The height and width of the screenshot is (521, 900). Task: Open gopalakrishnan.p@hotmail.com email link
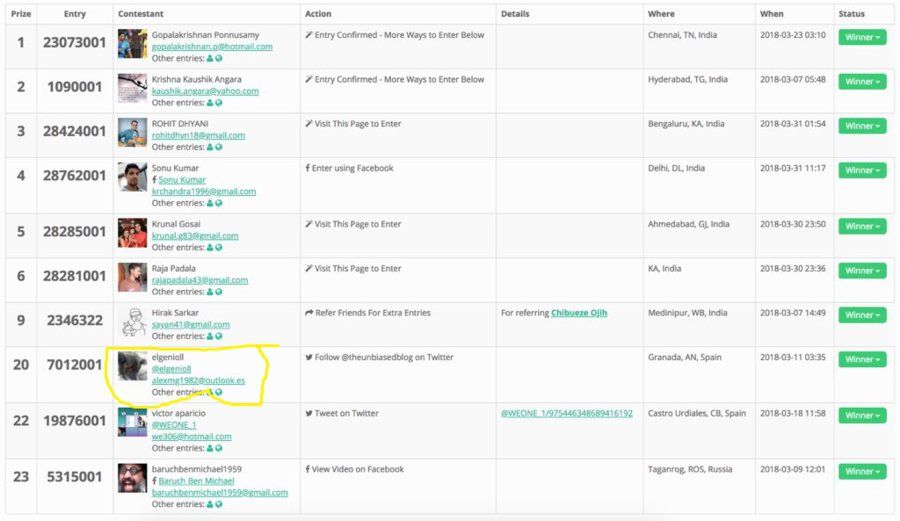pyautogui.click(x=212, y=46)
